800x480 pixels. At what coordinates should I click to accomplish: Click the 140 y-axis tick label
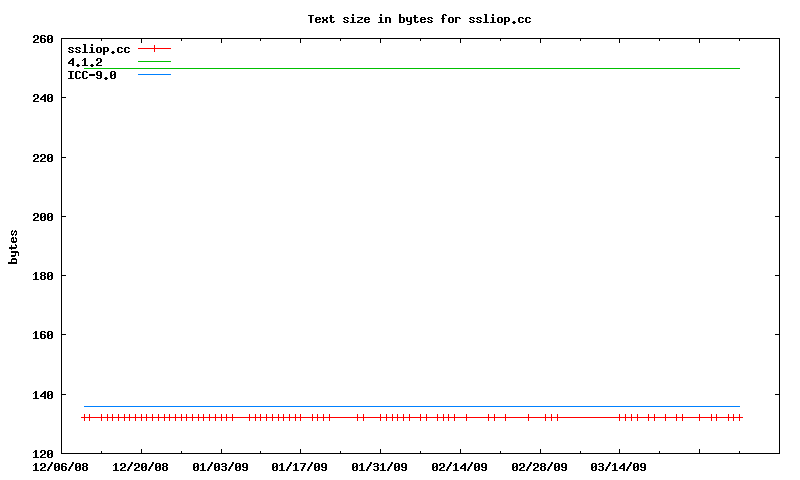point(43,394)
